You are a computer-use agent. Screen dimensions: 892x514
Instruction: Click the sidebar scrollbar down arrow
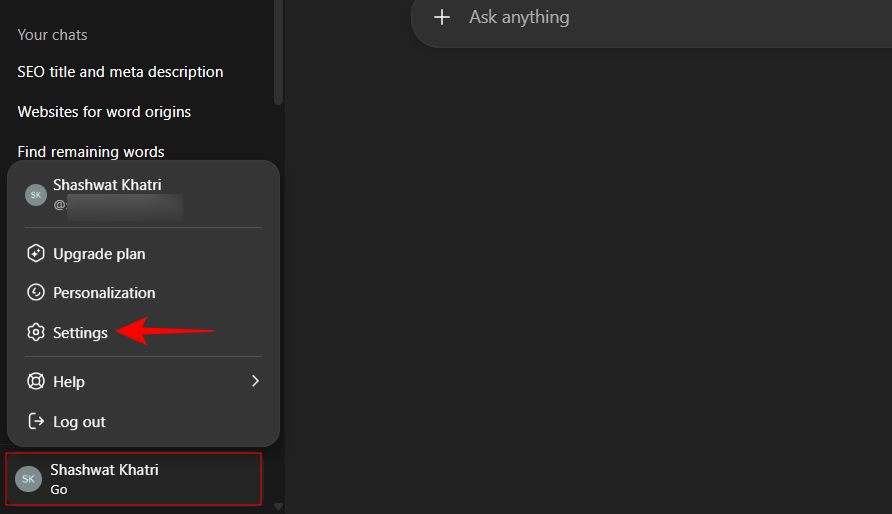(x=279, y=506)
